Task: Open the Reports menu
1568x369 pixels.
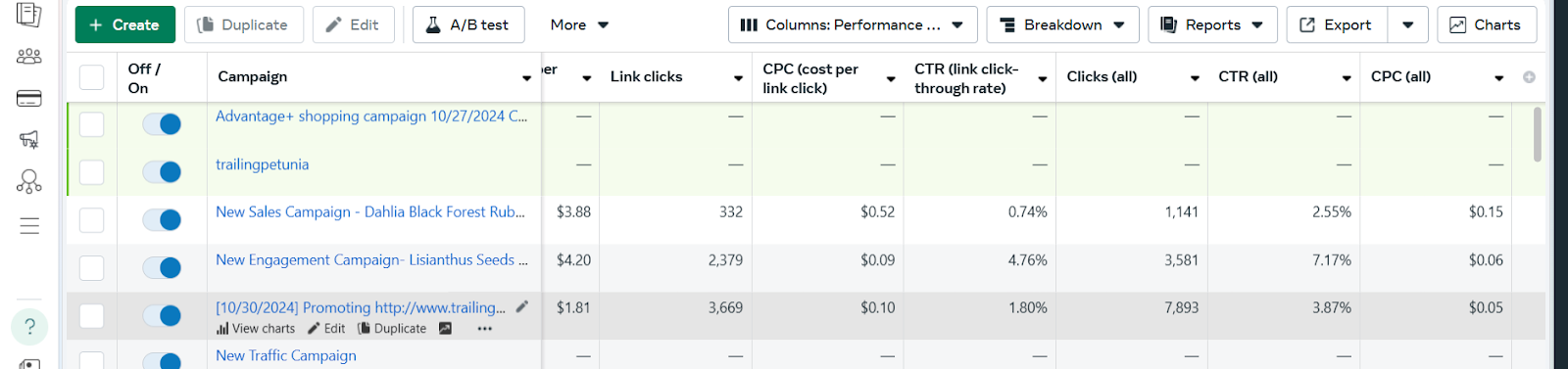Action: 1212,24
